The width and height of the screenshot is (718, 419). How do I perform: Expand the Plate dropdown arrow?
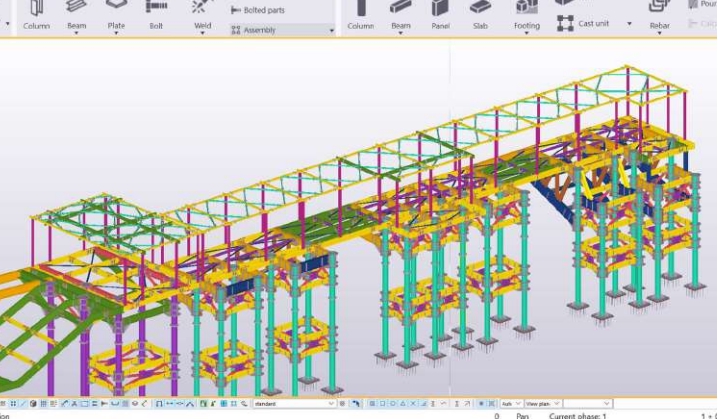click(116, 33)
